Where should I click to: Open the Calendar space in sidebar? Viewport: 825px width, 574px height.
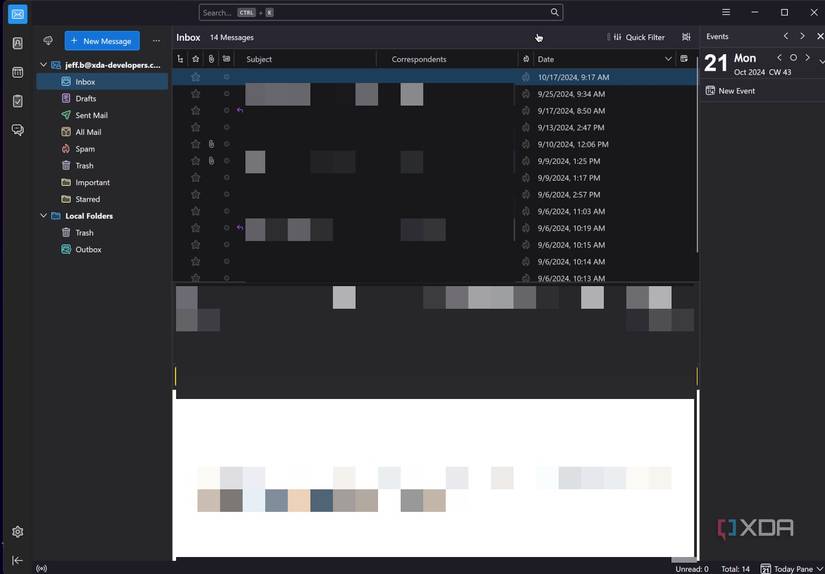click(17, 72)
